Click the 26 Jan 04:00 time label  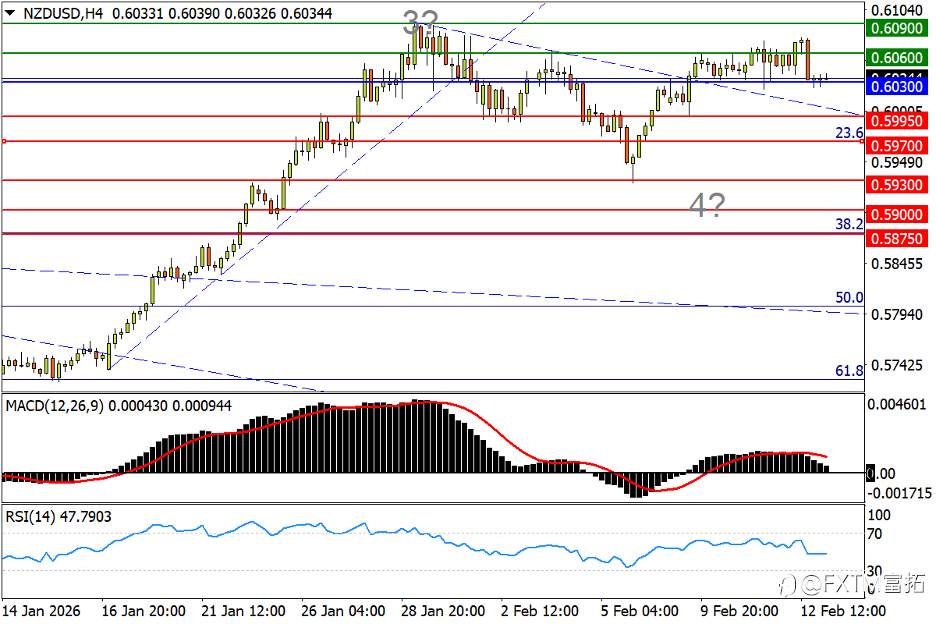pos(343,611)
